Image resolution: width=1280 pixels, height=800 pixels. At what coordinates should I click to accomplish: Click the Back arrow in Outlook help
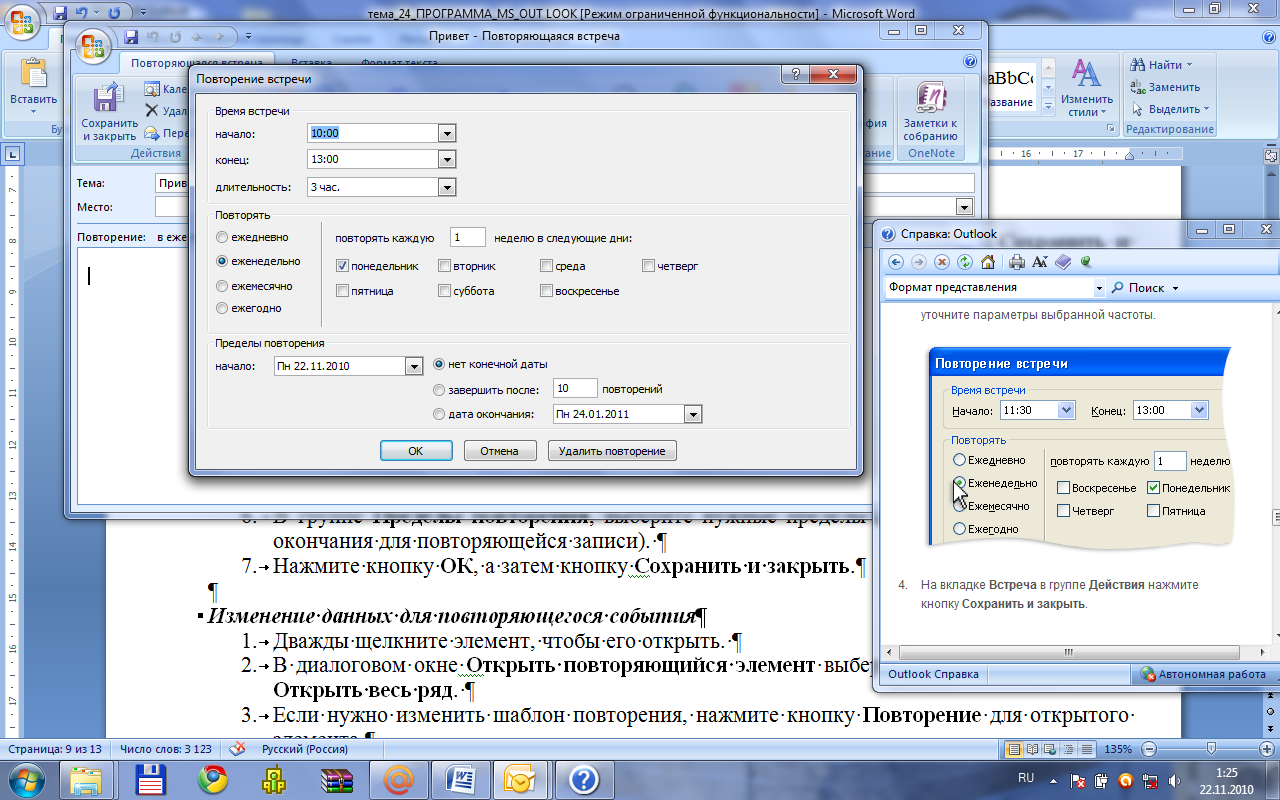pyautogui.click(x=895, y=262)
